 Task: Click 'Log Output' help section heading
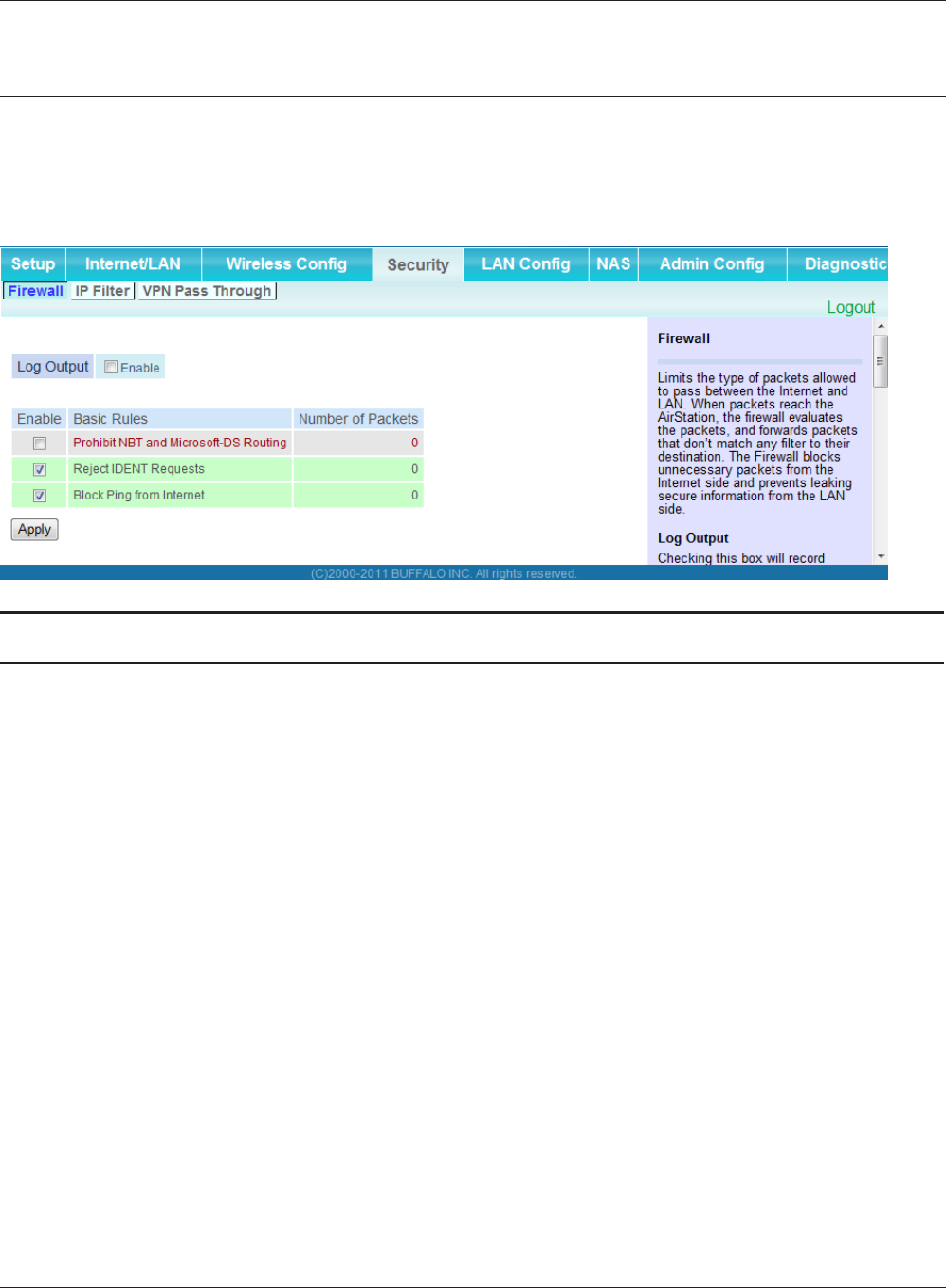pyautogui.click(x=693, y=538)
